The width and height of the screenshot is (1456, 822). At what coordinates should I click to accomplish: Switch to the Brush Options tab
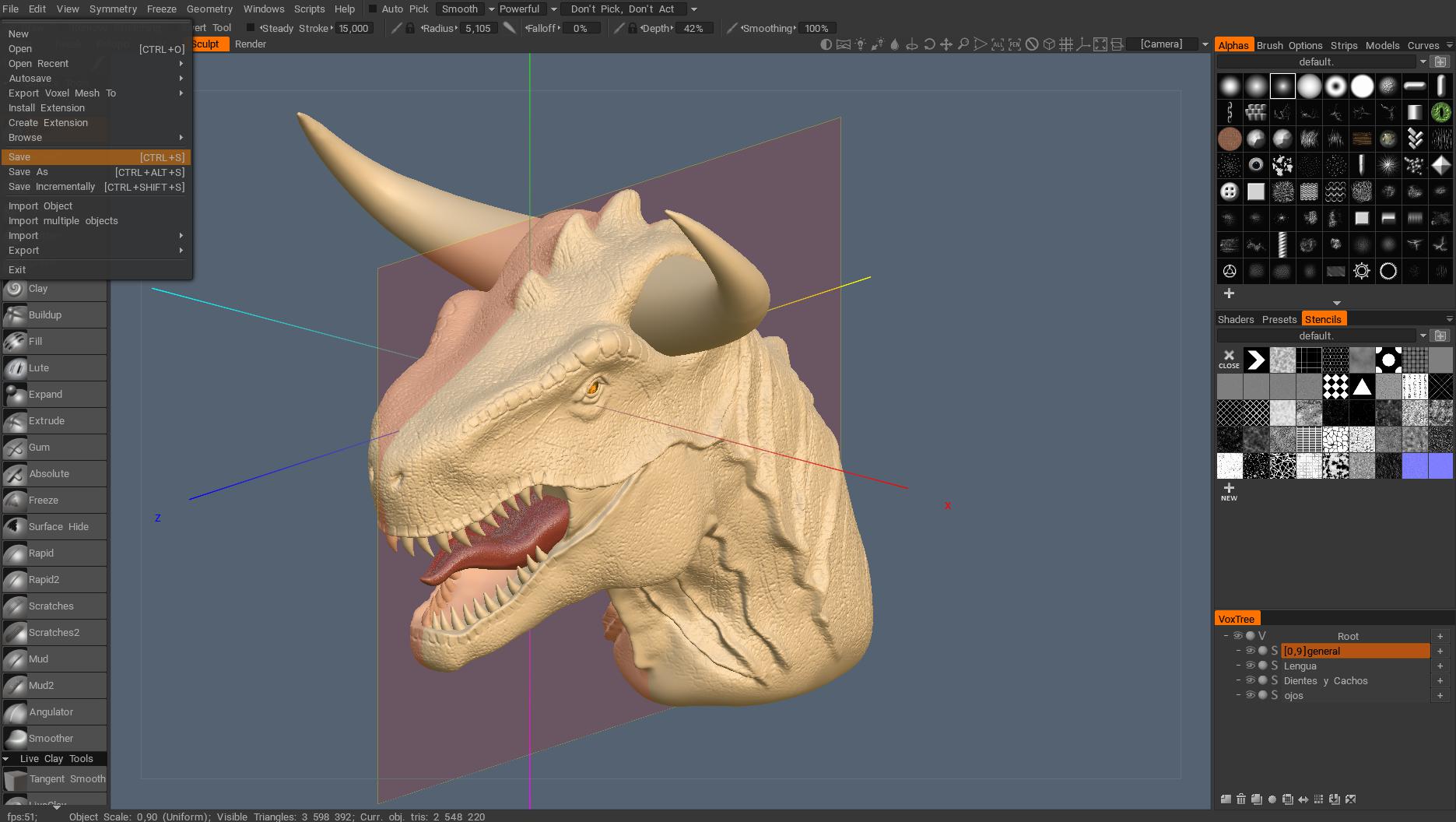click(x=1289, y=45)
